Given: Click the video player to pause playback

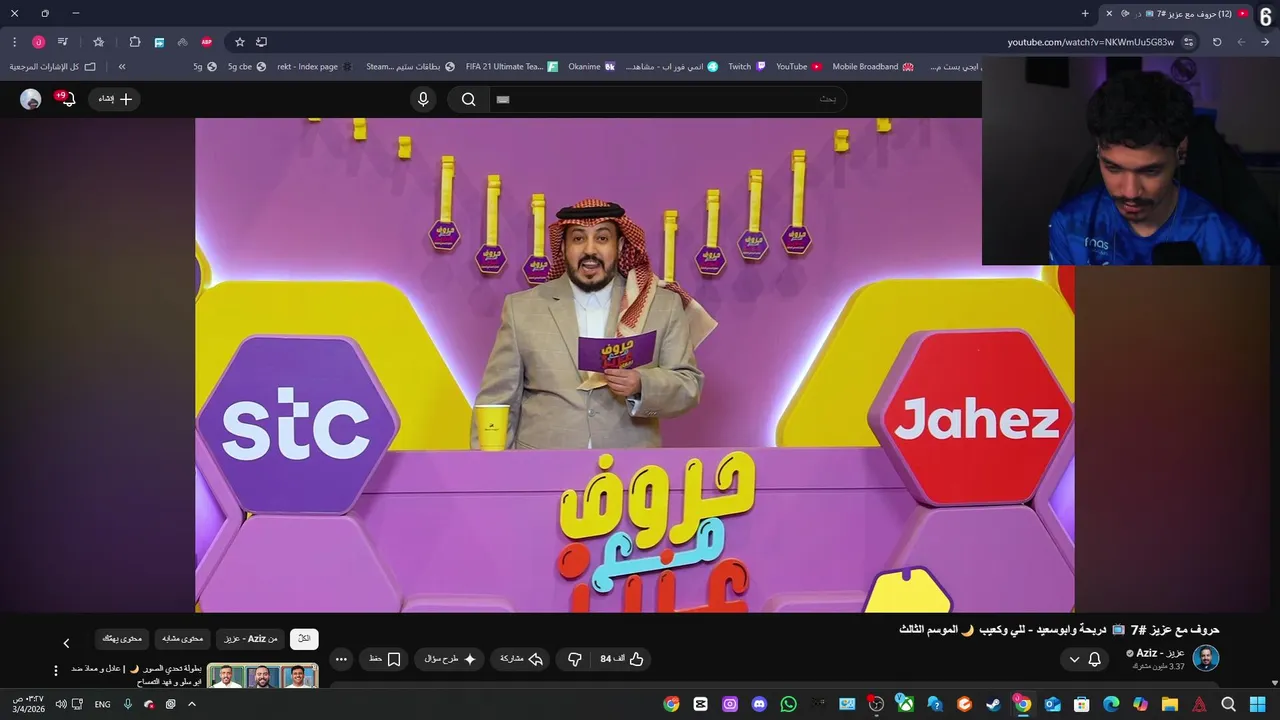Looking at the screenshot, I should click(x=635, y=365).
